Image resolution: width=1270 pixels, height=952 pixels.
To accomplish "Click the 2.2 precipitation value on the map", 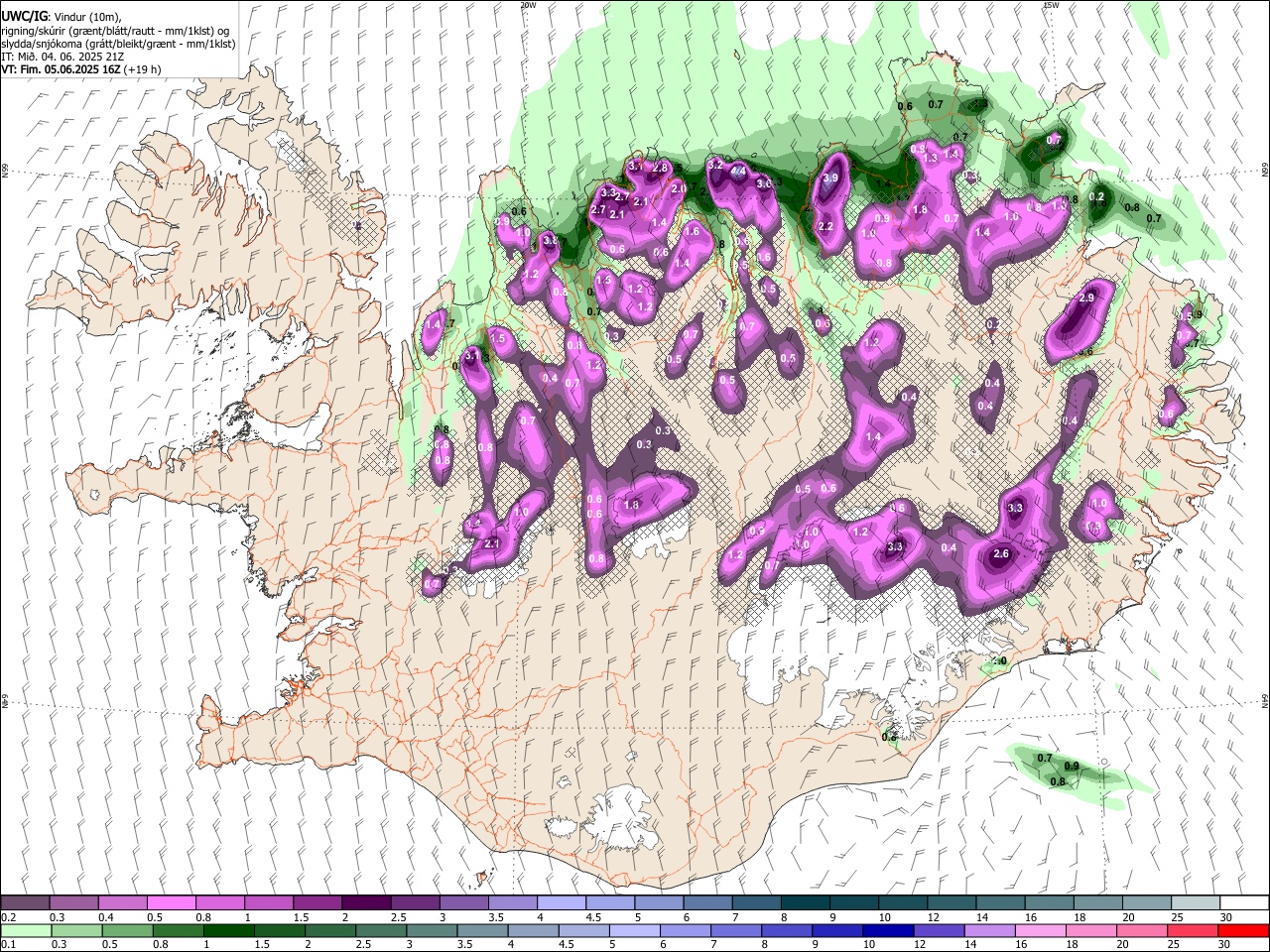I will coord(825,226).
